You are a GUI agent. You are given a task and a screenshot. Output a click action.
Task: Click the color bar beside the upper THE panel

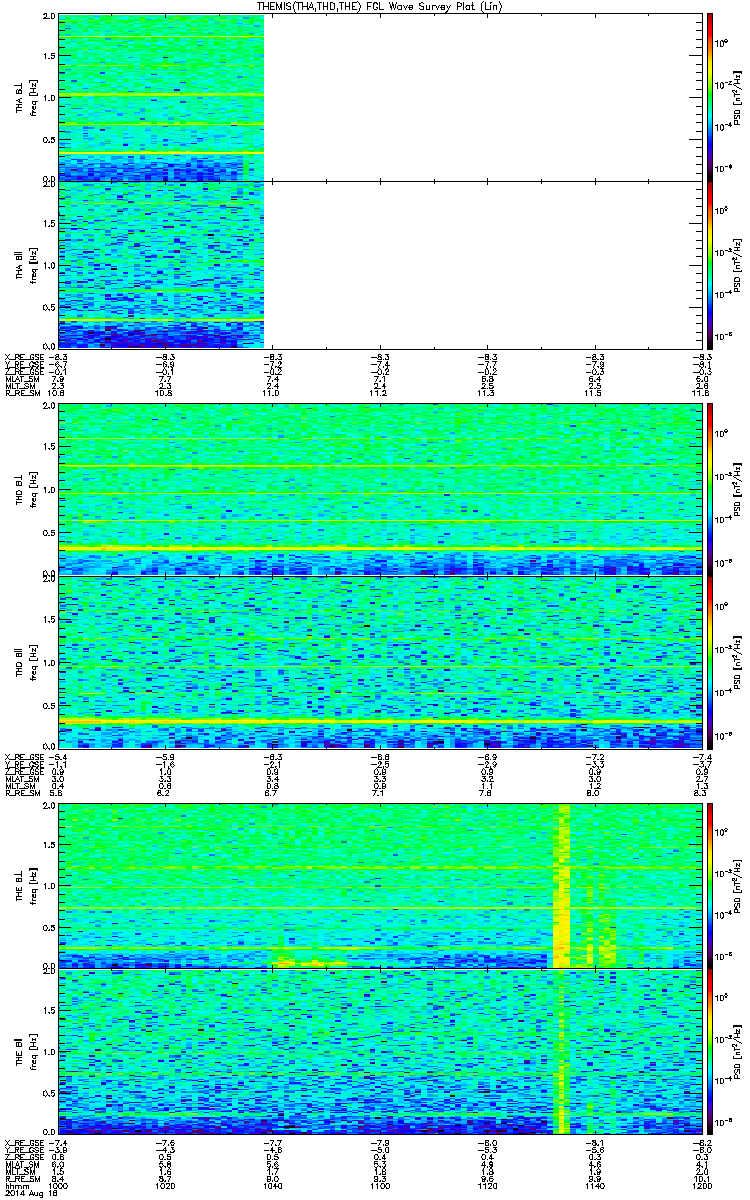point(710,883)
